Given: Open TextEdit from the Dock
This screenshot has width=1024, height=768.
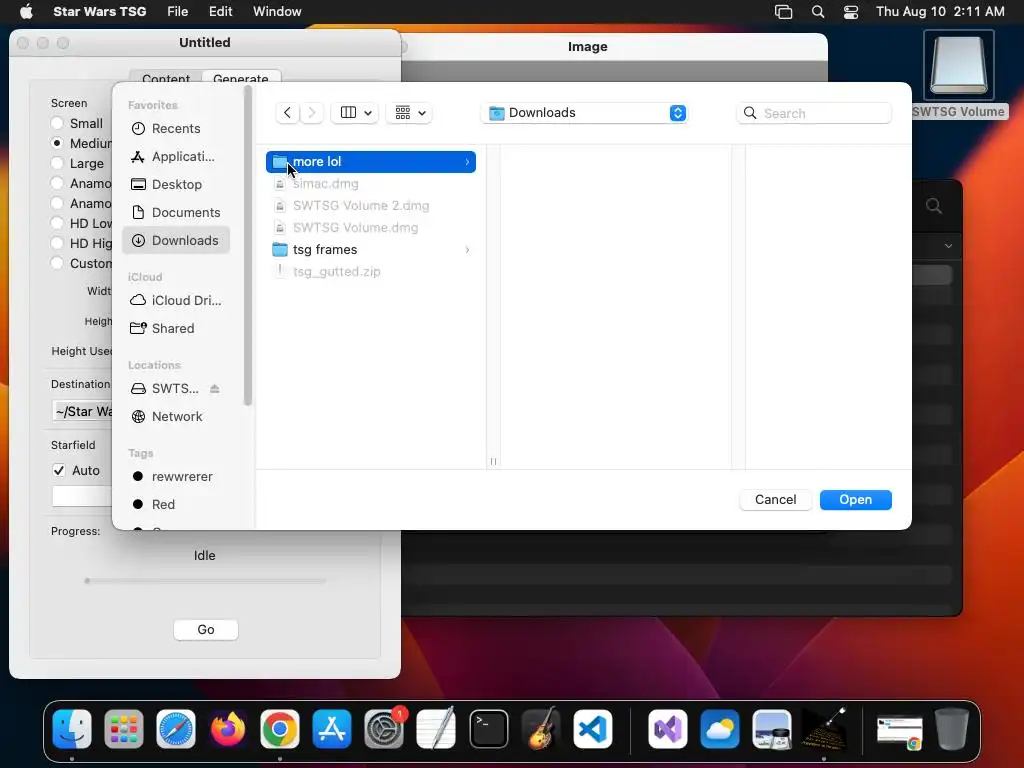Looking at the screenshot, I should click(x=436, y=729).
